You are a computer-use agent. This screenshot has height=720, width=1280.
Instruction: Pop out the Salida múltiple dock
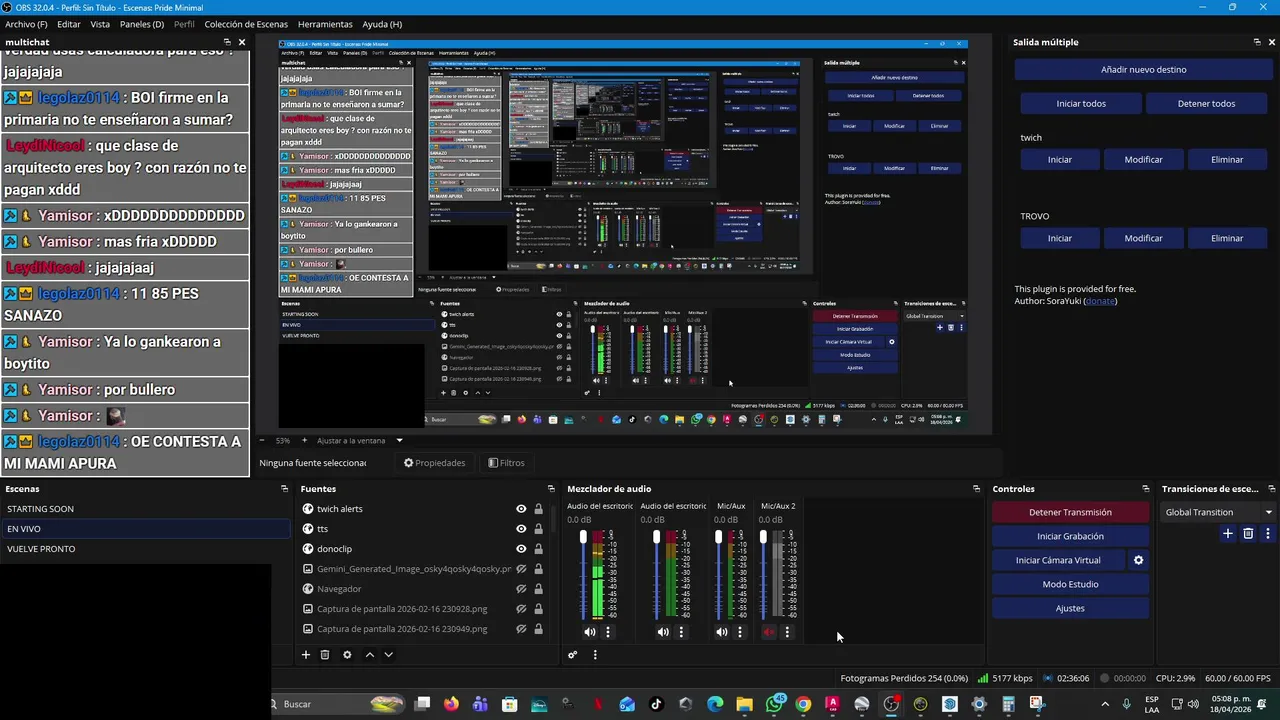click(1257, 42)
